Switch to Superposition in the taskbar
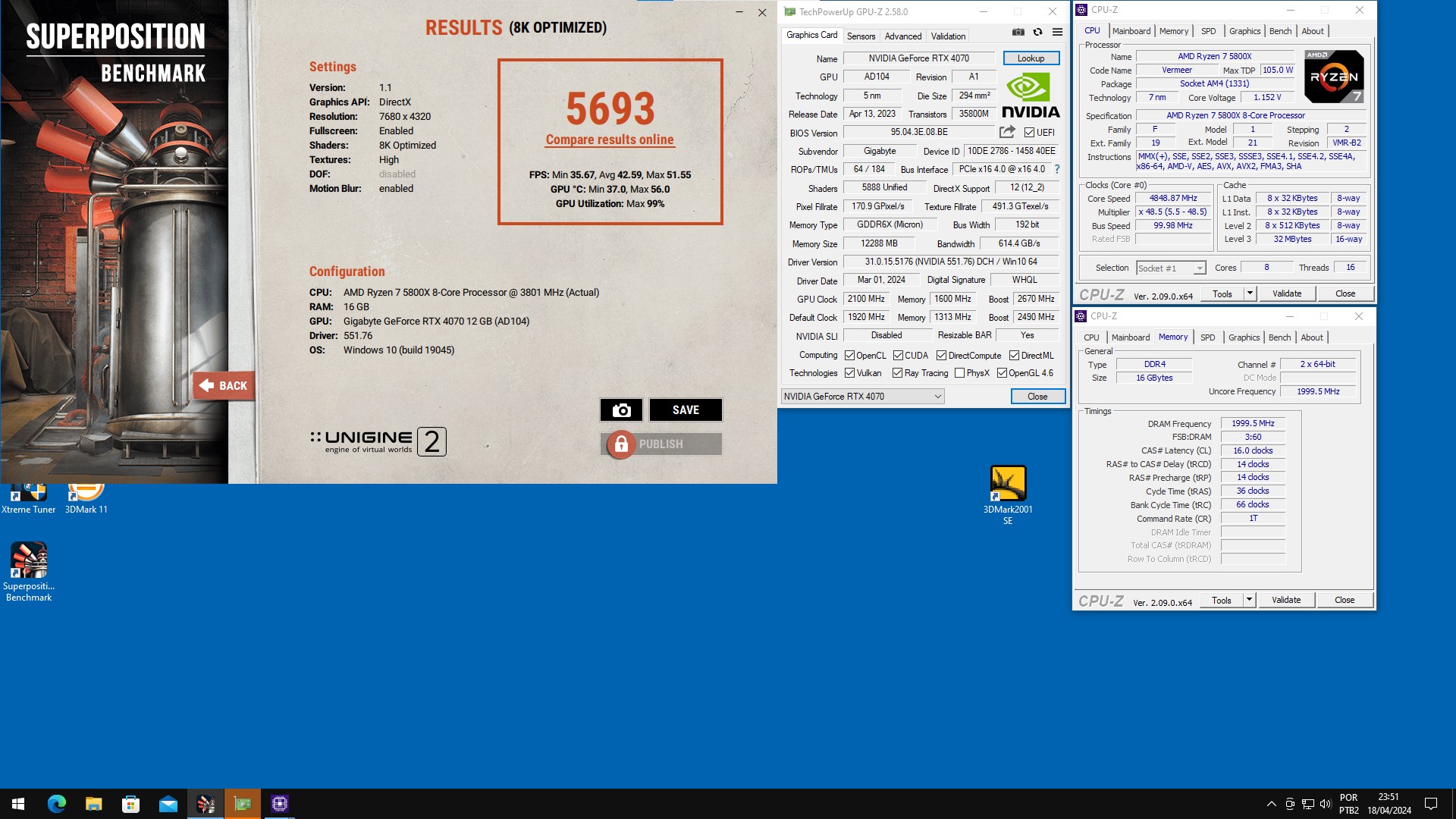Viewport: 1456px width, 819px height. click(205, 804)
